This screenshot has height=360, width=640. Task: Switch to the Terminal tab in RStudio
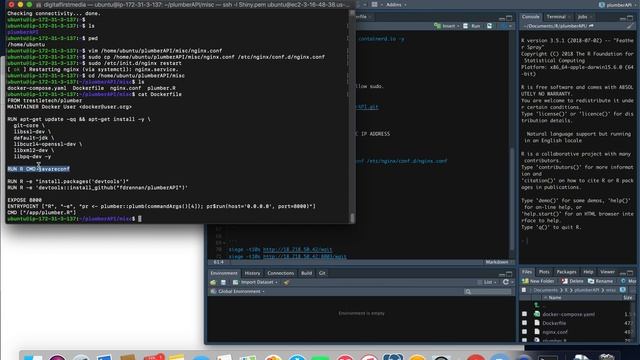[x=556, y=17]
